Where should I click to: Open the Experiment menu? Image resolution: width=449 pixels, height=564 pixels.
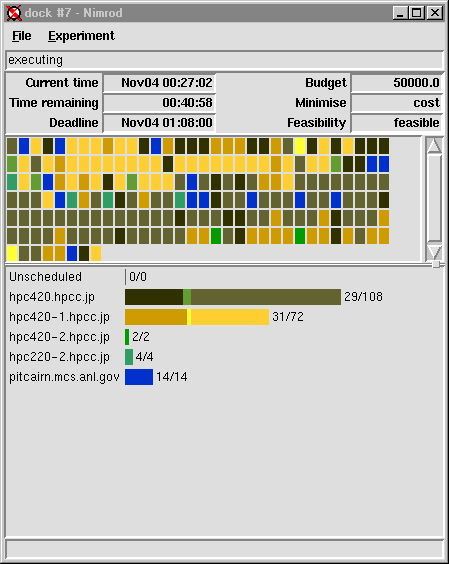(x=81, y=36)
